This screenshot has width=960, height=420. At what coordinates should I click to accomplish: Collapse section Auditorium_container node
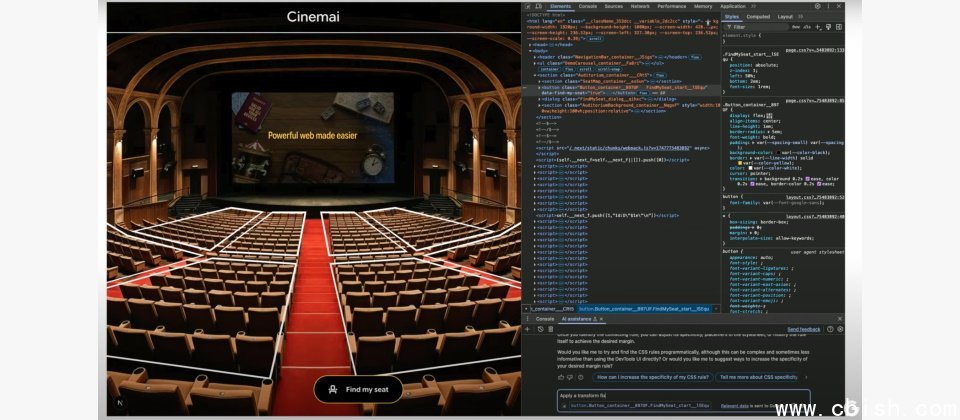tap(534, 75)
